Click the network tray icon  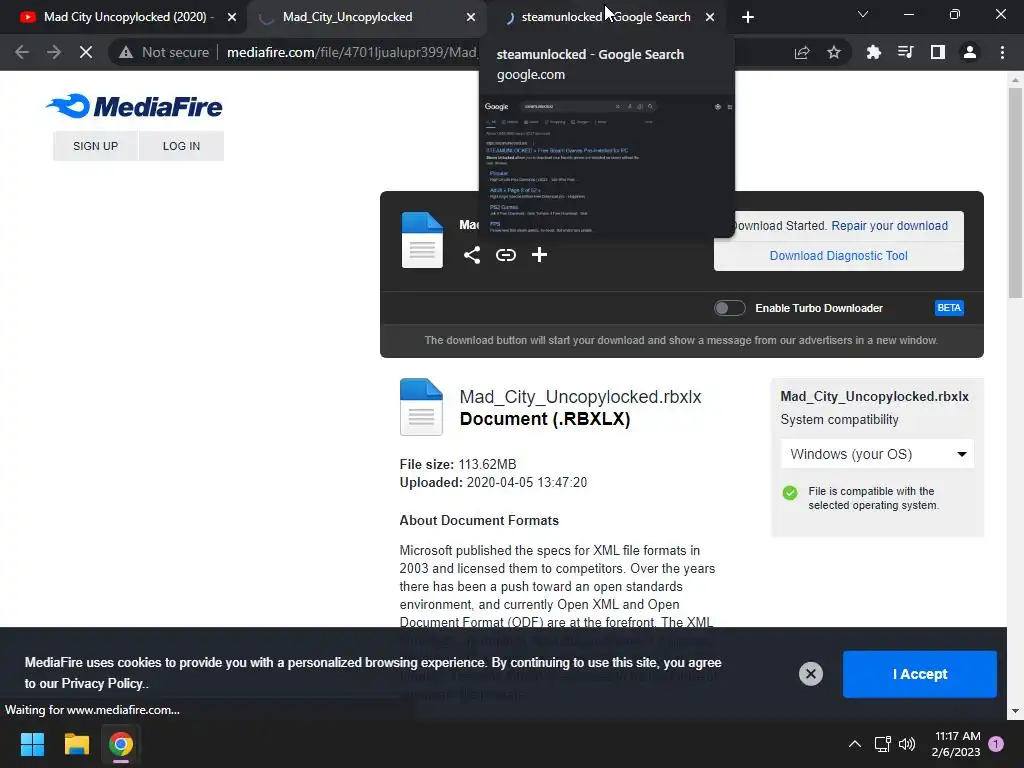[x=882, y=744]
